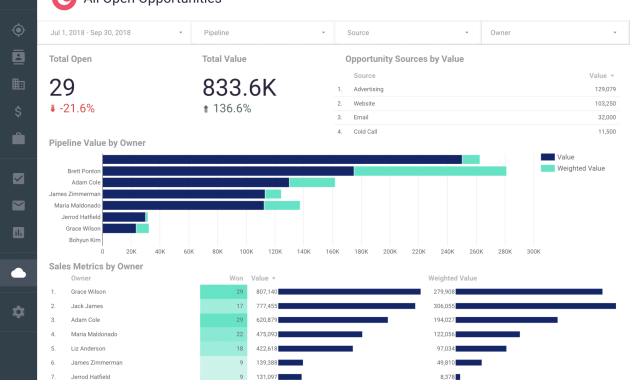Open the tasks checkmark icon in sidebar
The height and width of the screenshot is (380, 630).
click(18, 178)
